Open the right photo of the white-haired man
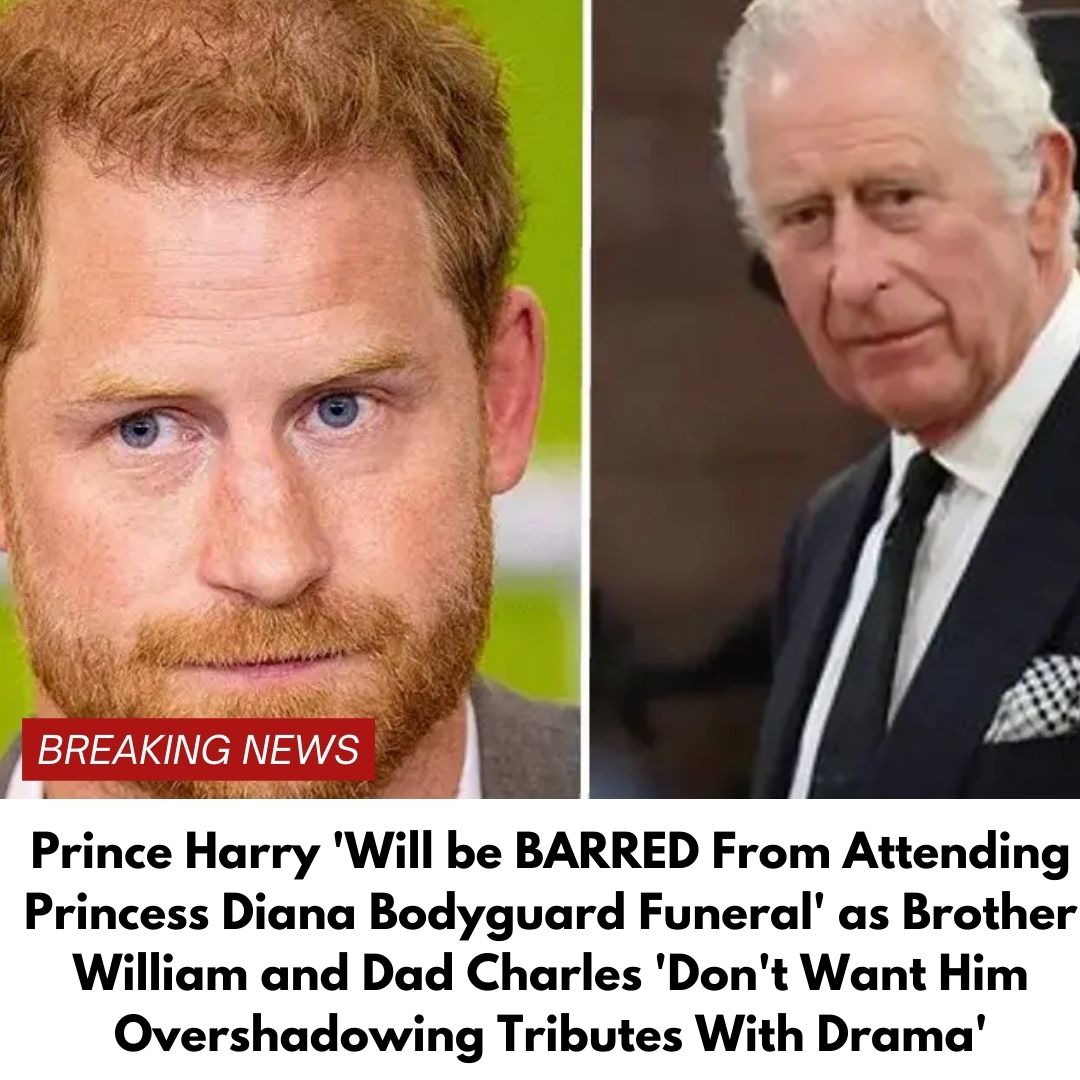This screenshot has height=1080, width=1080. [x=835, y=399]
